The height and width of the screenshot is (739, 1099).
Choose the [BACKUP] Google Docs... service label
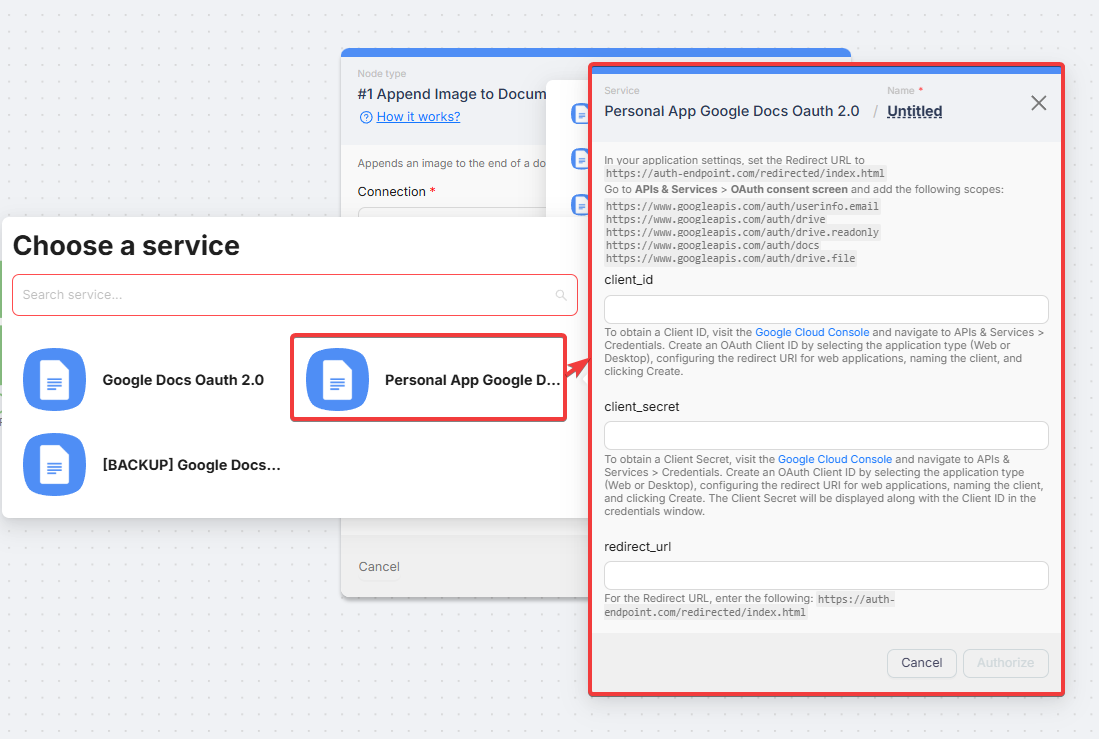pos(191,465)
